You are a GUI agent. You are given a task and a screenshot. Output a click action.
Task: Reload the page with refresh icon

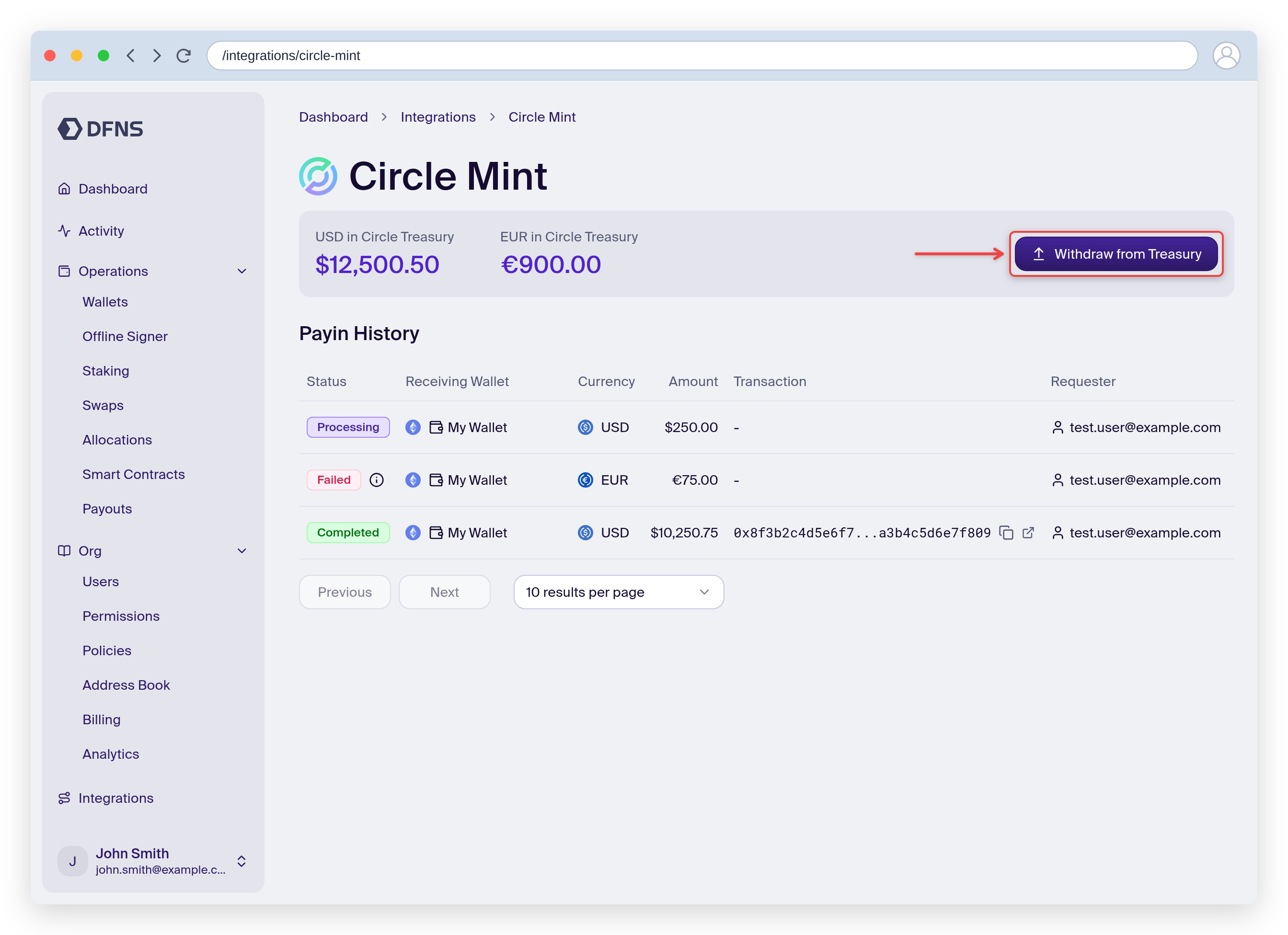[184, 56]
